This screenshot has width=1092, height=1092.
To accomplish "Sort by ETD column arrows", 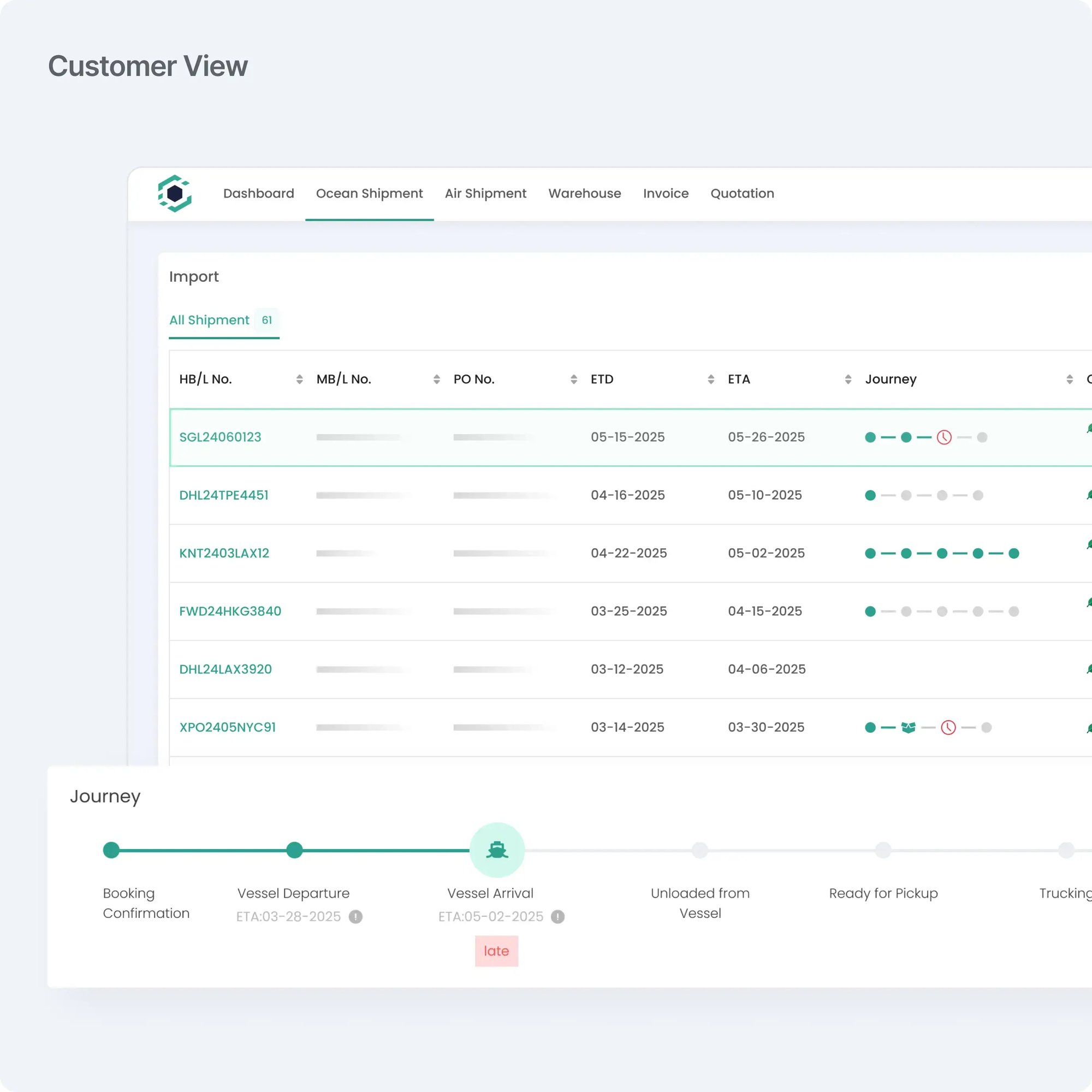I will 710,379.
